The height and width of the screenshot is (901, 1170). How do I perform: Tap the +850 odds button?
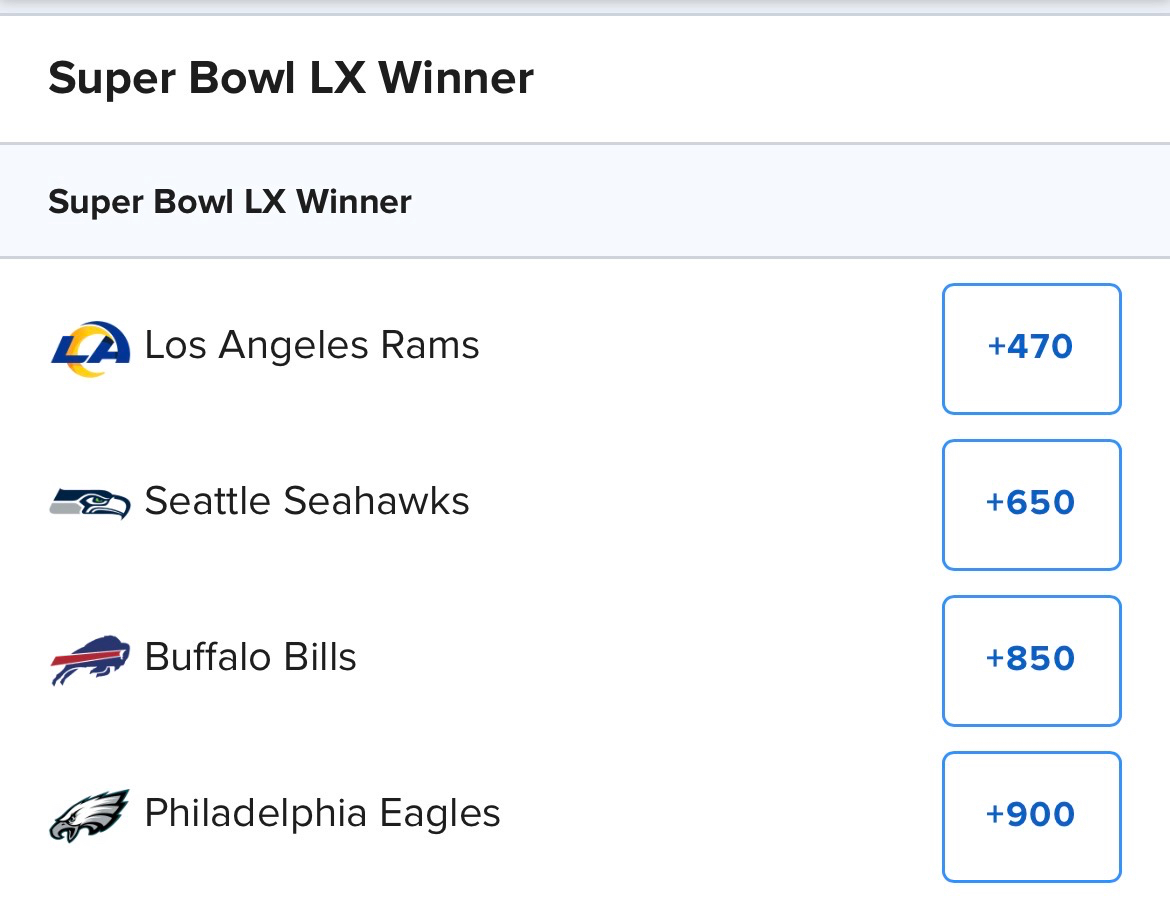[1031, 660]
